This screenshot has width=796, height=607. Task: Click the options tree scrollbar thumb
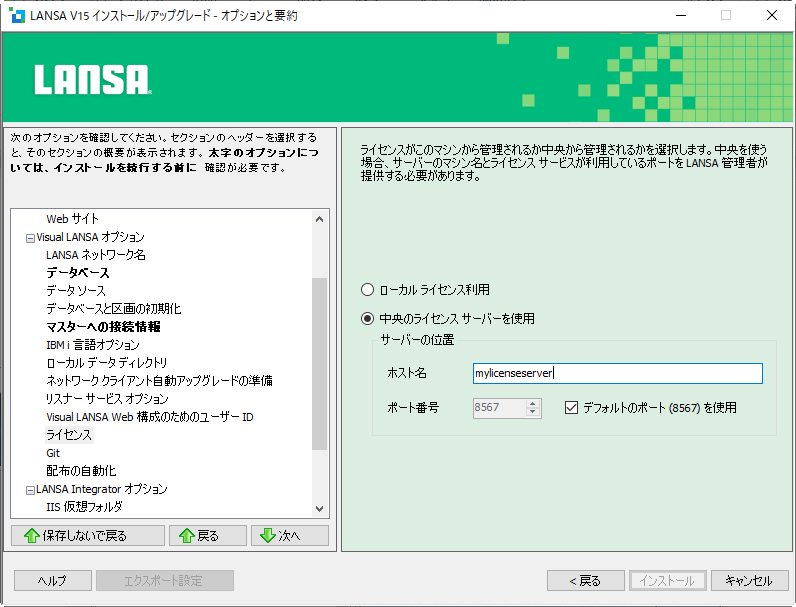coord(319,364)
